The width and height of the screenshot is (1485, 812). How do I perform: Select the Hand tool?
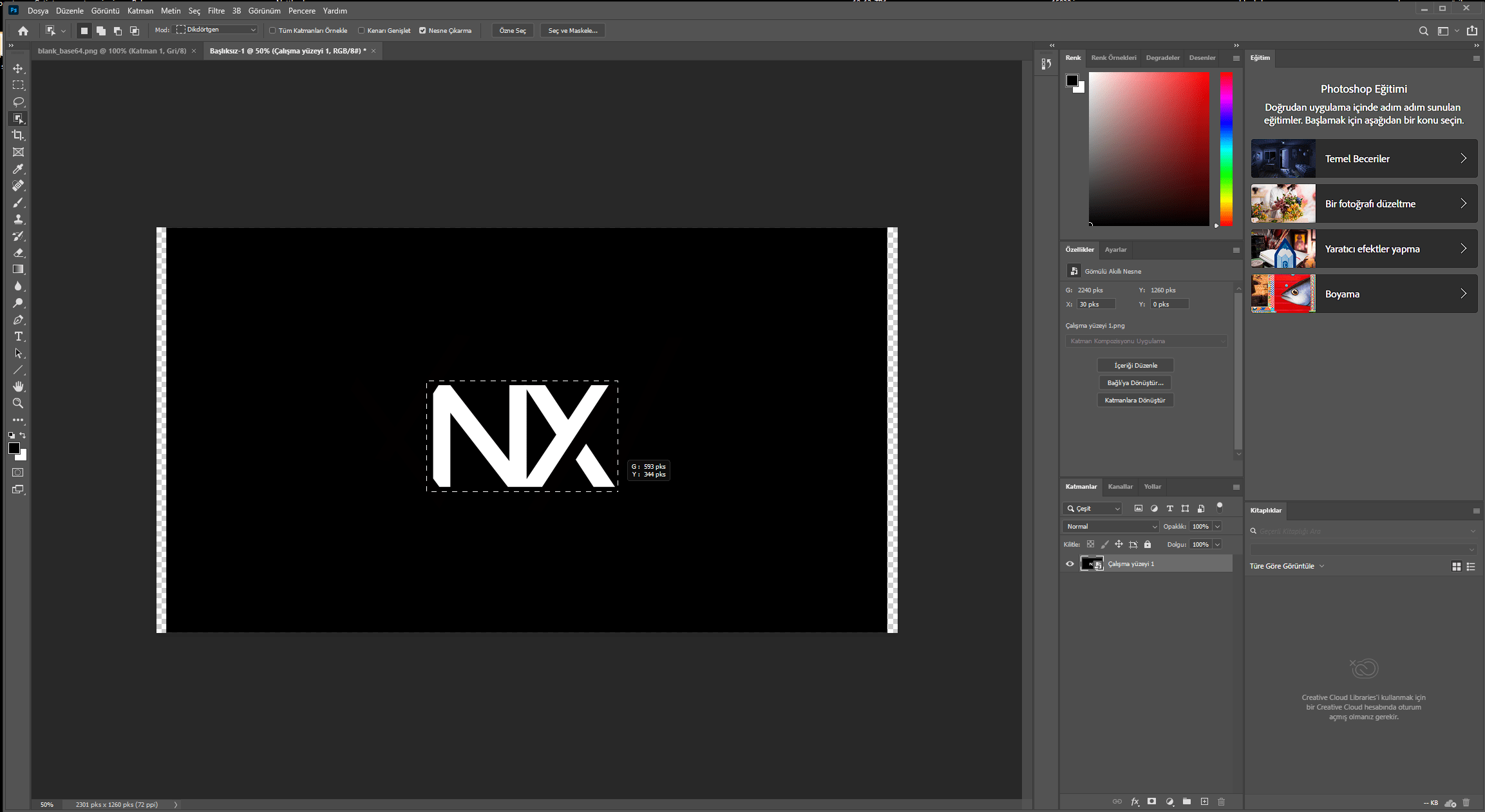tap(18, 386)
